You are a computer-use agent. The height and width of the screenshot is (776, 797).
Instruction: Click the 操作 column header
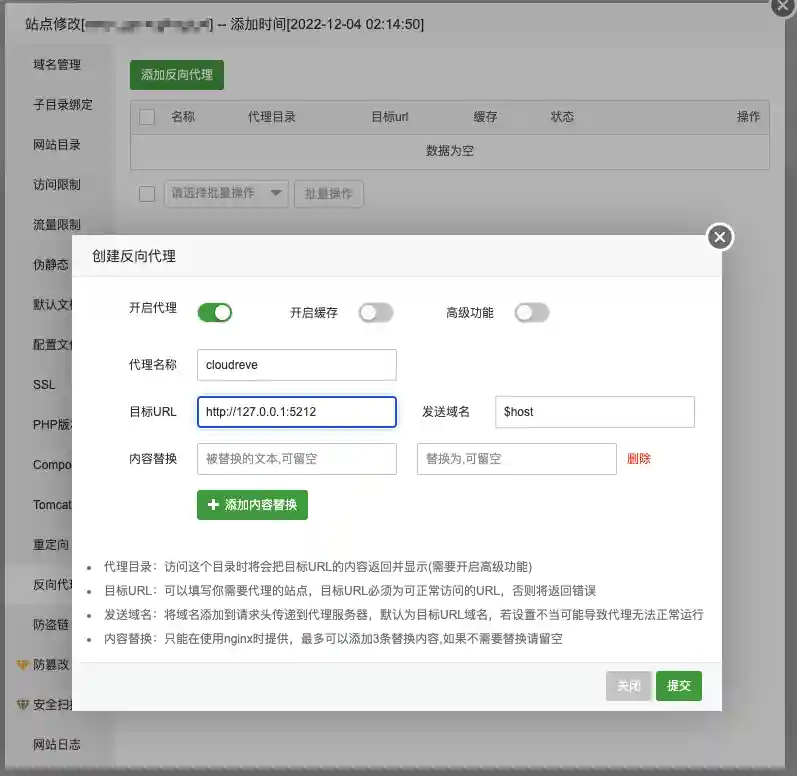pyautogui.click(x=748, y=117)
